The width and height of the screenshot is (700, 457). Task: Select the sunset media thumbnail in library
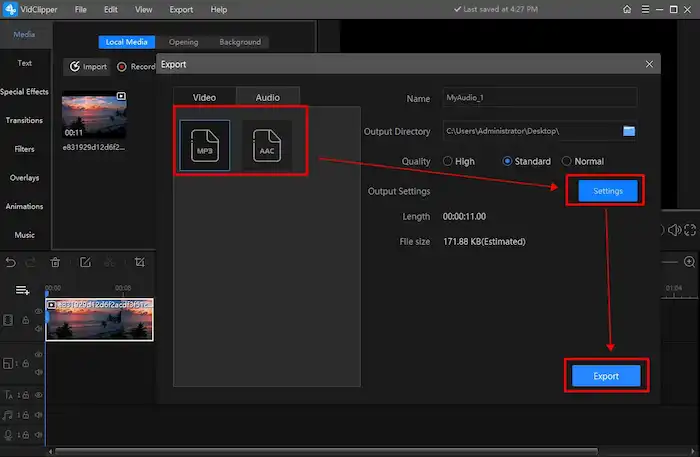click(x=94, y=115)
